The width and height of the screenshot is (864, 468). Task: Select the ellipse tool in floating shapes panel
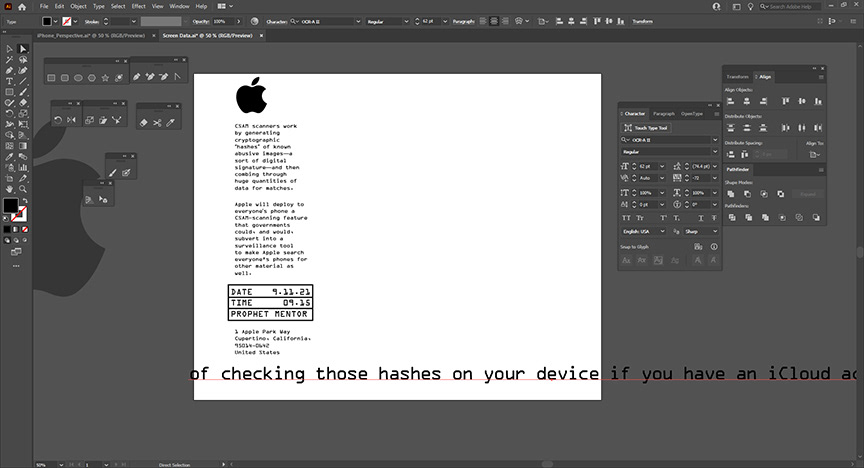click(x=78, y=78)
